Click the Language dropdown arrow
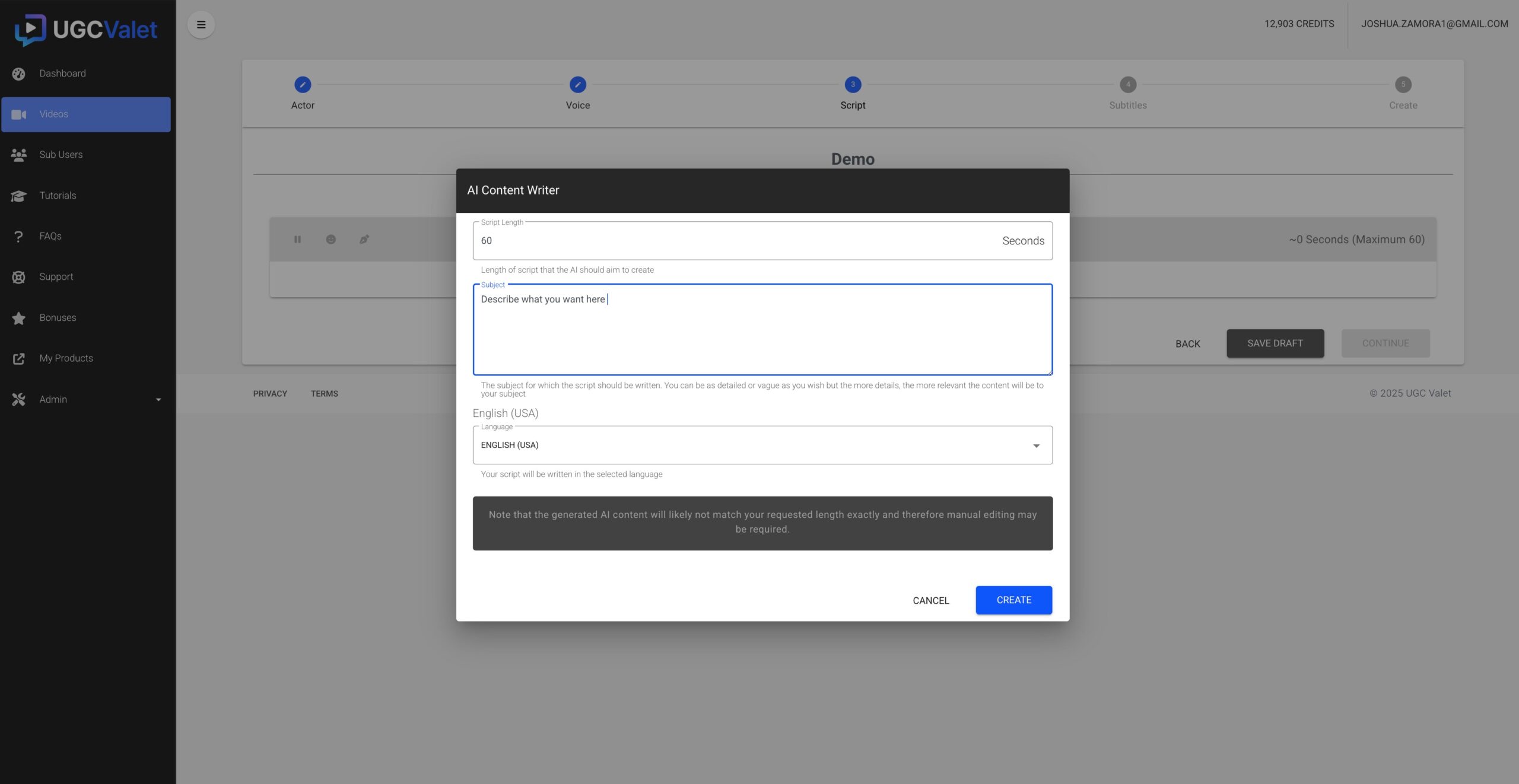1519x784 pixels. point(1036,445)
